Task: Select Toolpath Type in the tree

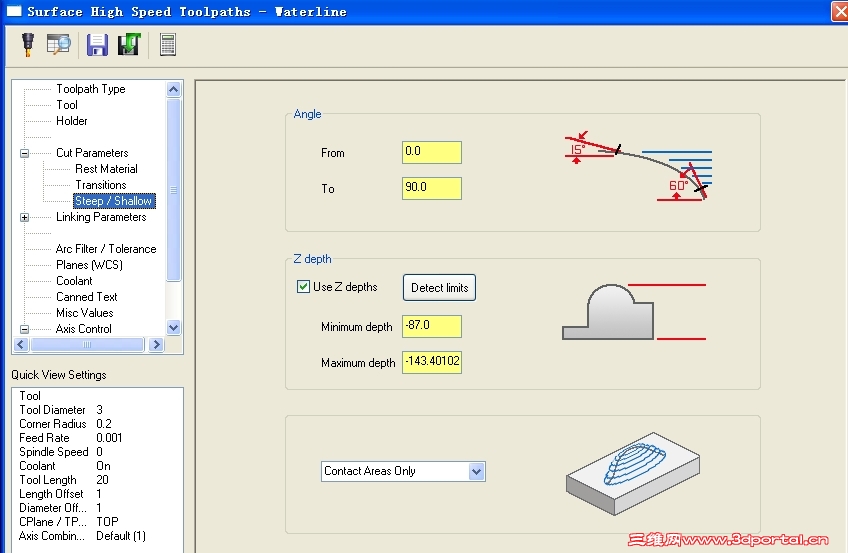Action: (90, 89)
